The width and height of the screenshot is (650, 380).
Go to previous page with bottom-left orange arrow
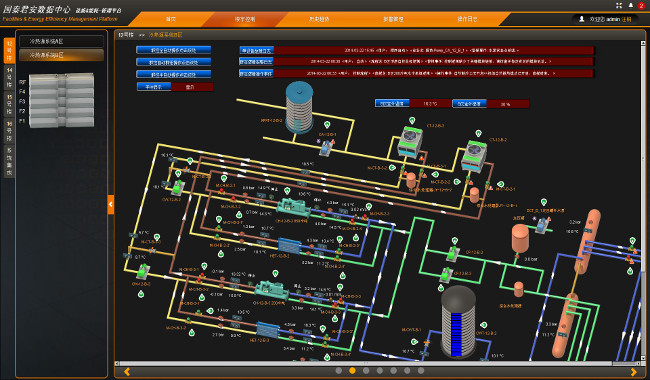click(127, 372)
